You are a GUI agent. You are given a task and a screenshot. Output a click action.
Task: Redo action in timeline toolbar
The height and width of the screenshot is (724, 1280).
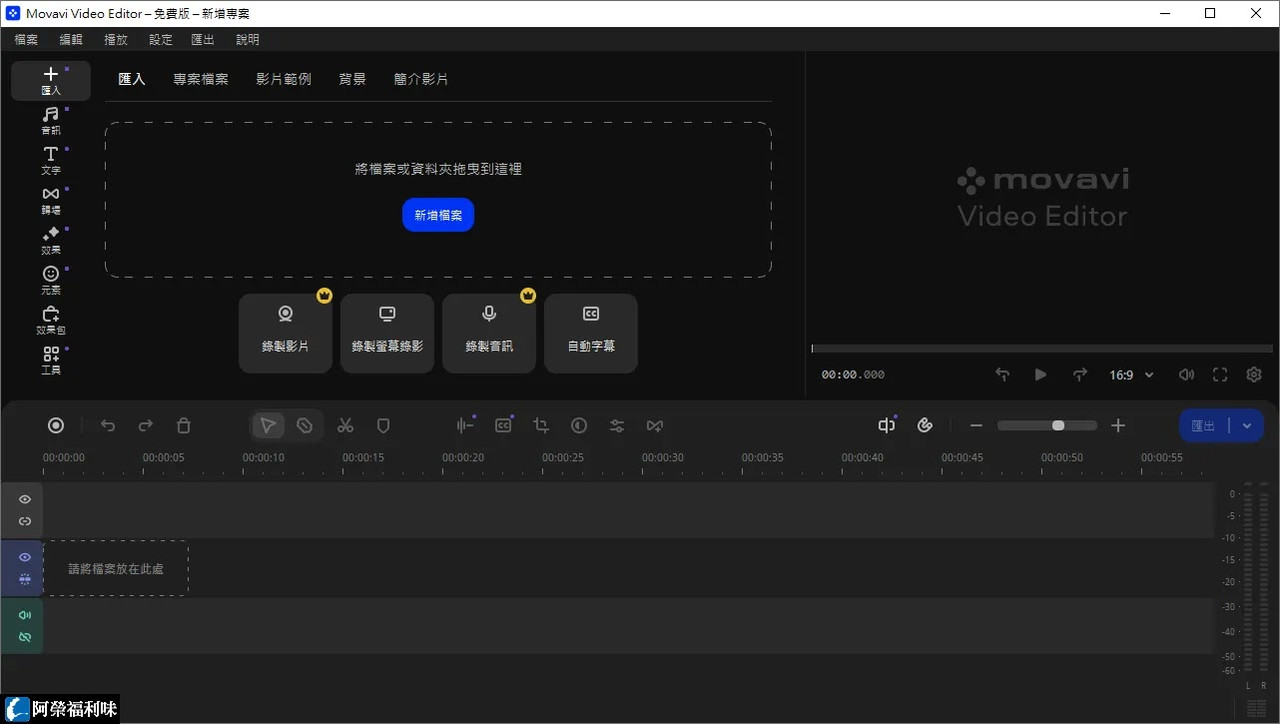[x=146, y=426]
